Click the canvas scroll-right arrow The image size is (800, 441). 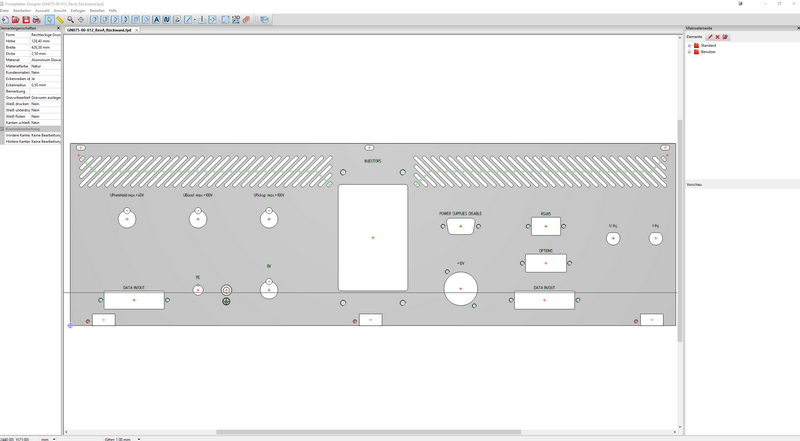pos(674,432)
